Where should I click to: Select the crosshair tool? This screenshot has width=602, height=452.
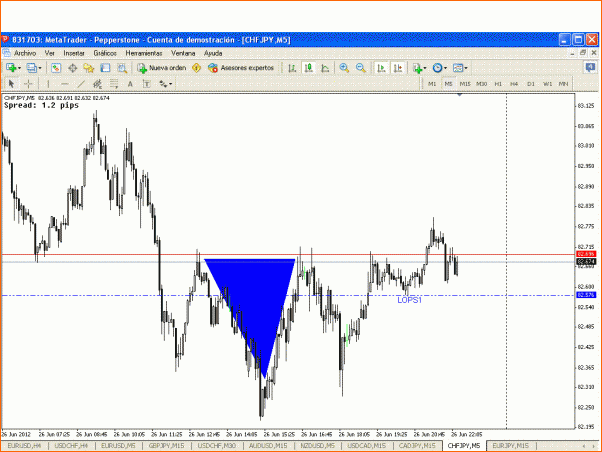click(28, 84)
